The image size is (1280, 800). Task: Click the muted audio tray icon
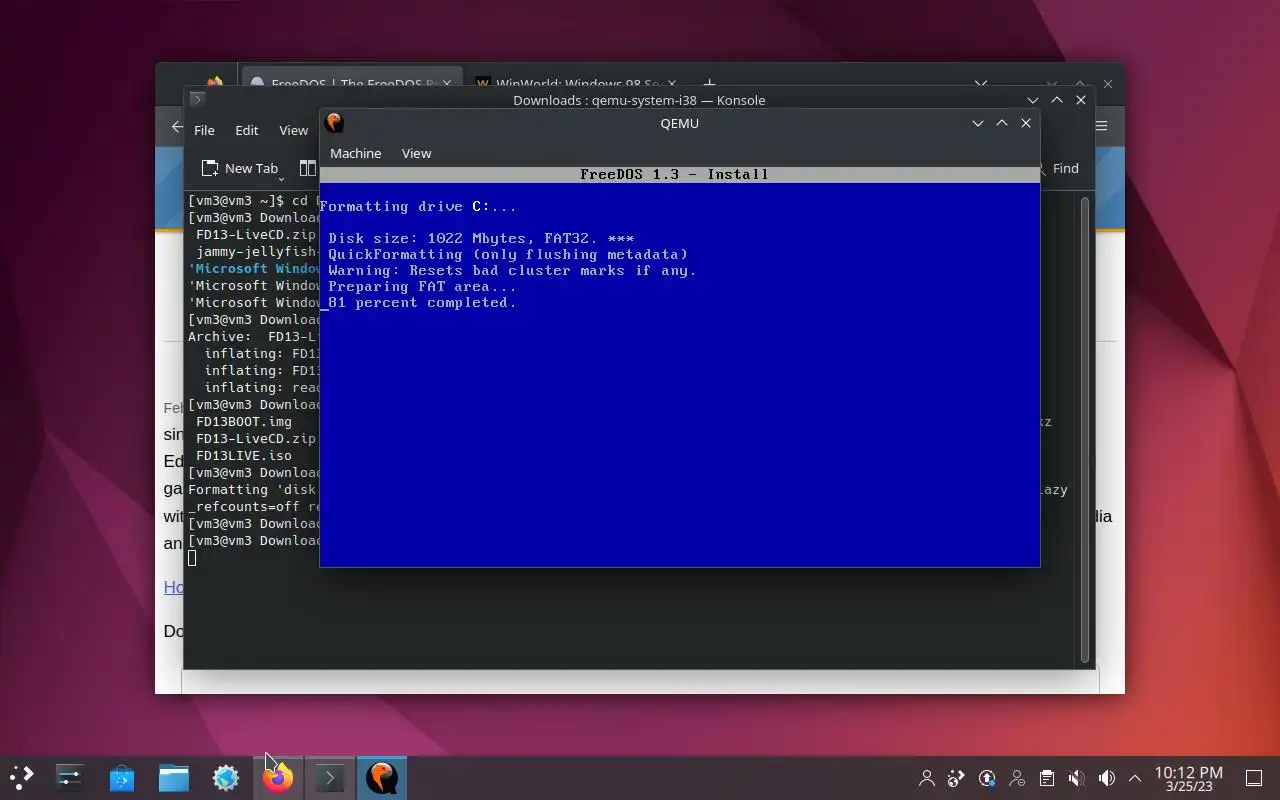tap(1077, 778)
